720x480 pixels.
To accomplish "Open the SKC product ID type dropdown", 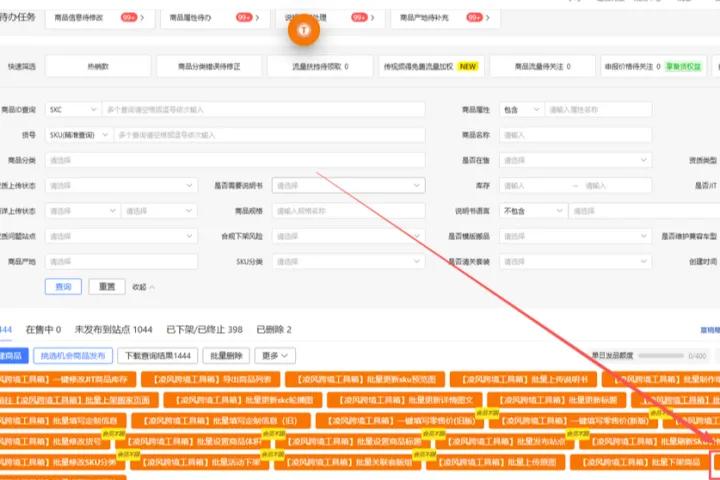I will 73,109.
